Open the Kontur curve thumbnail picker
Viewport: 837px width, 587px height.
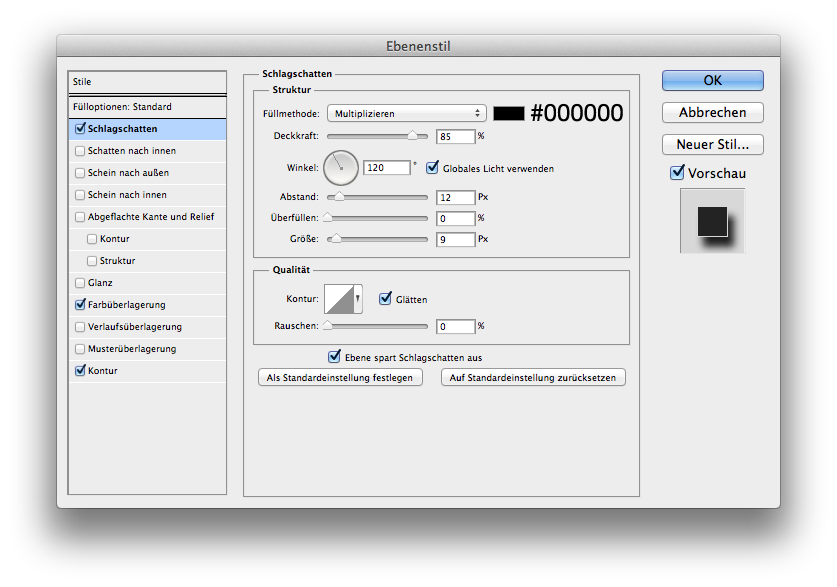click(x=339, y=298)
